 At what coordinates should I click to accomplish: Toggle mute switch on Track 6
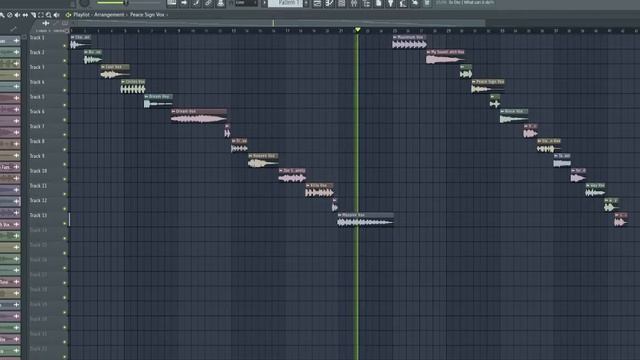[64, 120]
